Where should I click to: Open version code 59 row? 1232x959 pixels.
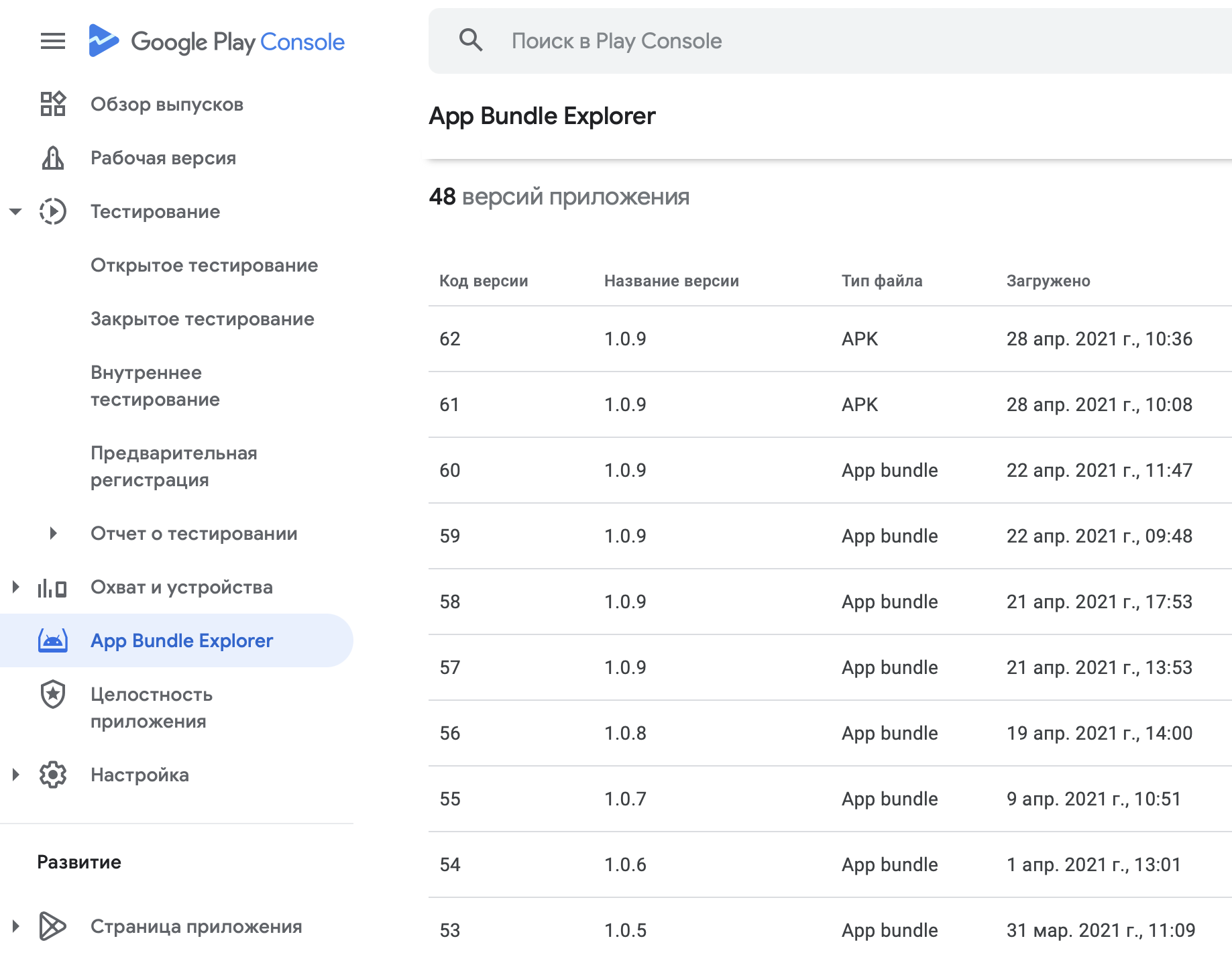point(830,536)
